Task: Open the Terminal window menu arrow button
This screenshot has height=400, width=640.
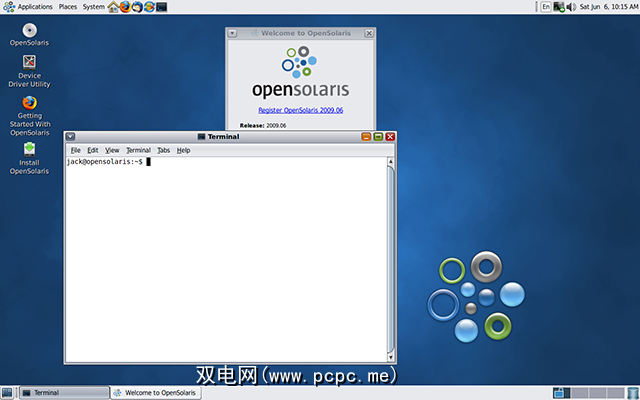Action: 70,137
